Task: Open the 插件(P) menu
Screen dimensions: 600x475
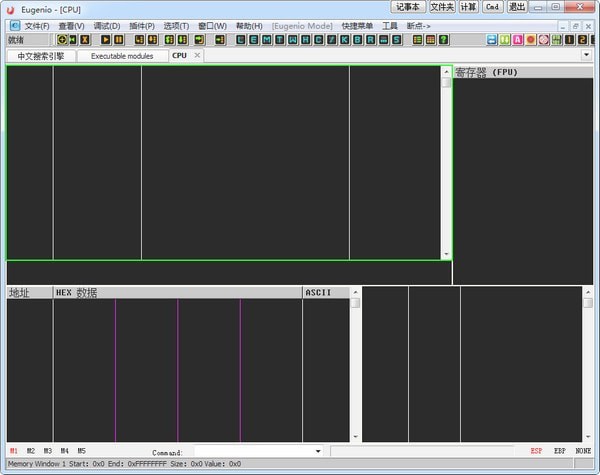Action: pos(142,25)
